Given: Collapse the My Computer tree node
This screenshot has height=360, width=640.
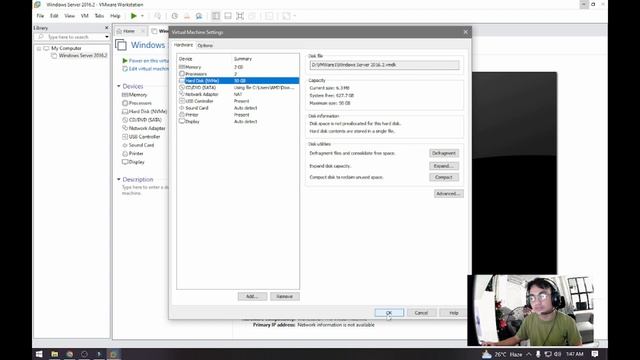Looking at the screenshot, I should [39, 49].
